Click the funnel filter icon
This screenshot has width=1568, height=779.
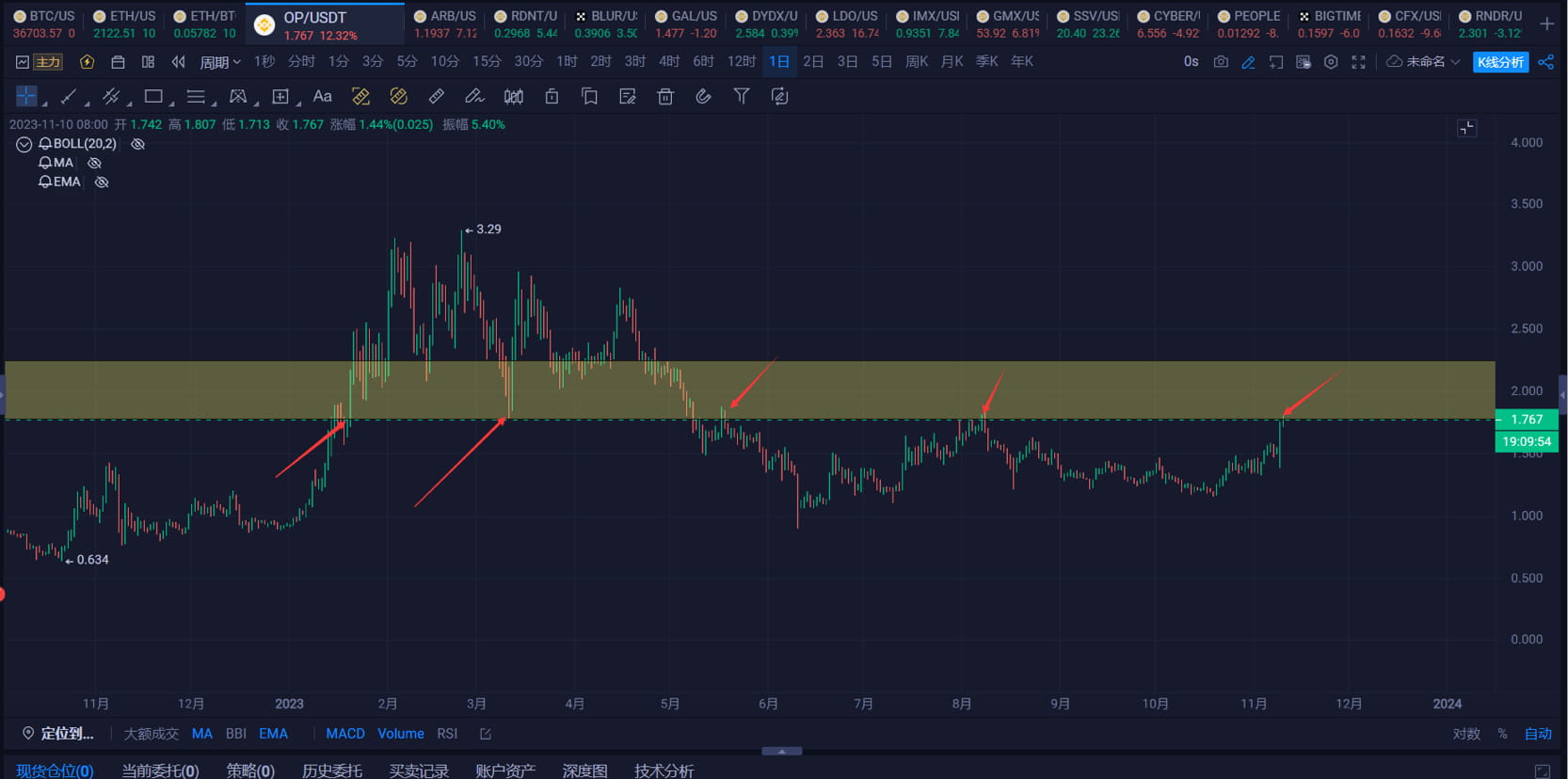tap(742, 96)
